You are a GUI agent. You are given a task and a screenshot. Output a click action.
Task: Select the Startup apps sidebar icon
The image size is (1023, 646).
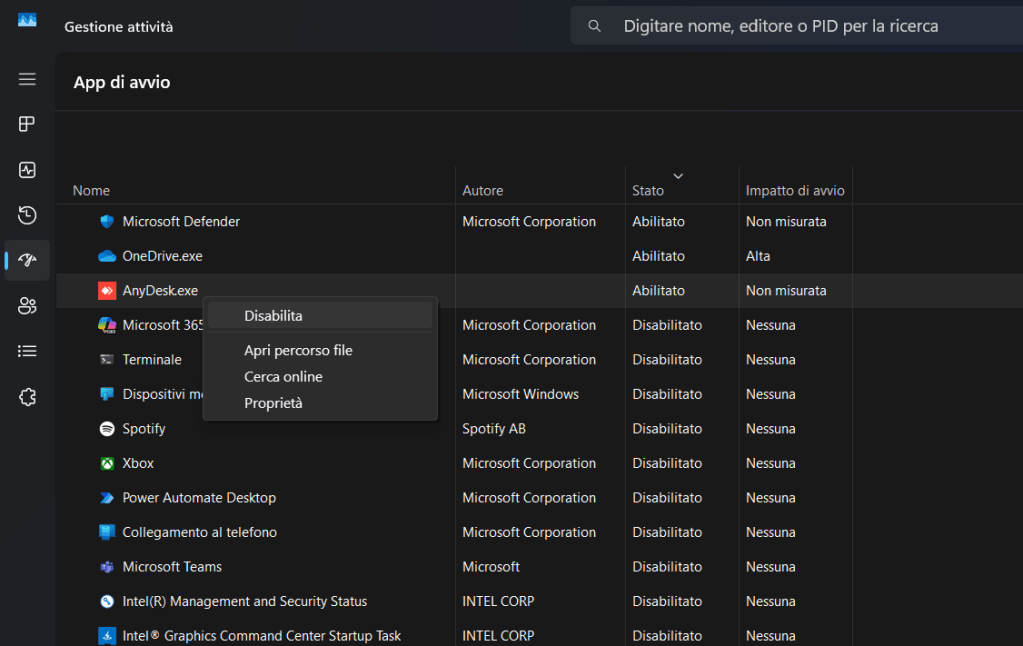(x=27, y=260)
